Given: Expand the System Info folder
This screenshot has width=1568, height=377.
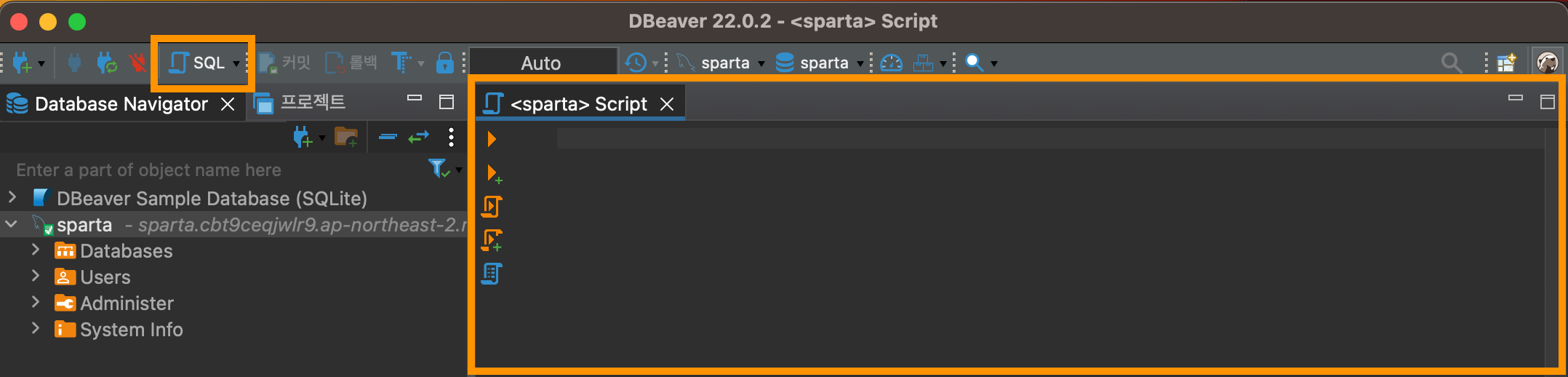Looking at the screenshot, I should [x=36, y=328].
